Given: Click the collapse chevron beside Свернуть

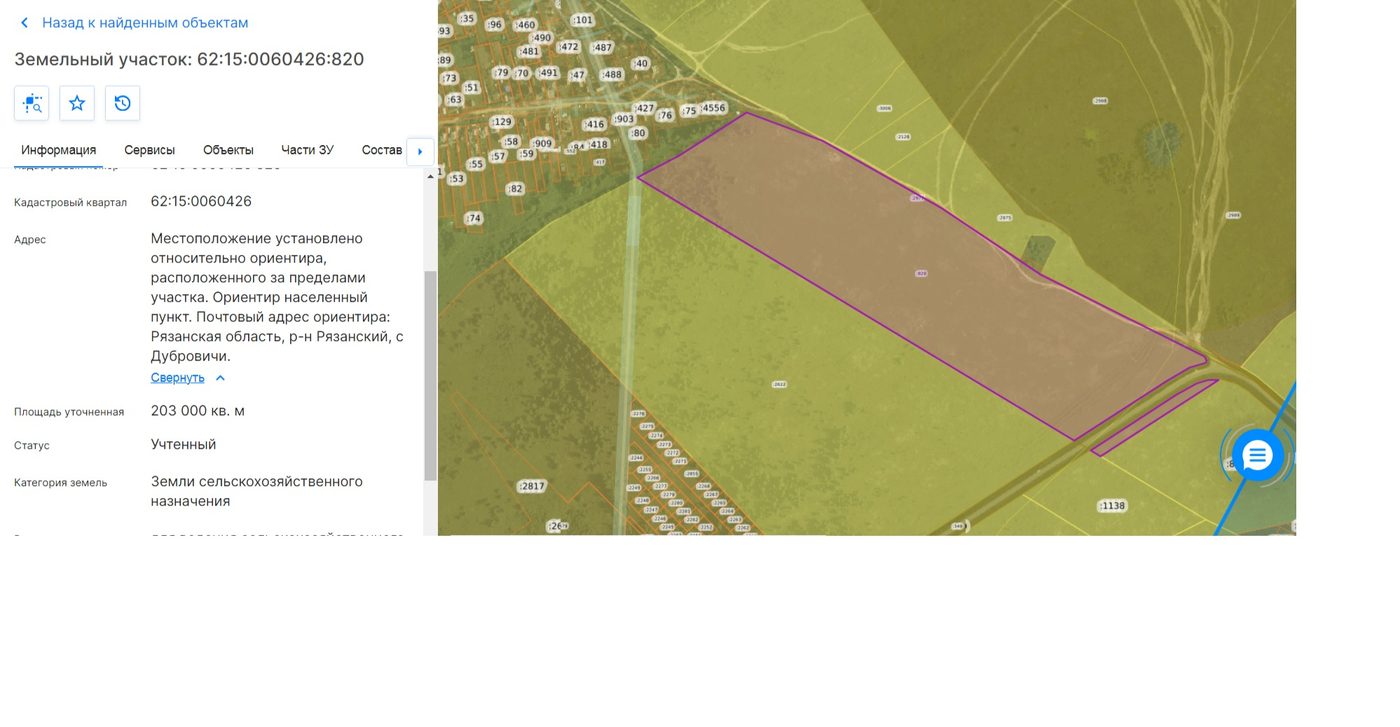Looking at the screenshot, I should 221,378.
